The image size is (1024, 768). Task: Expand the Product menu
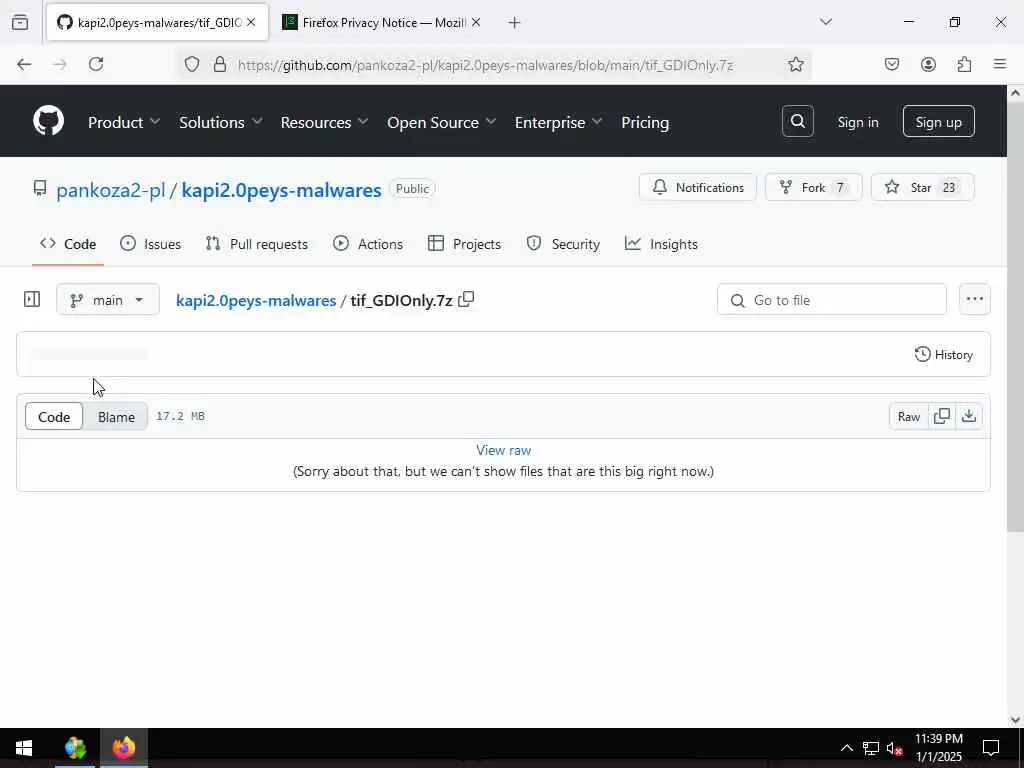tap(123, 122)
